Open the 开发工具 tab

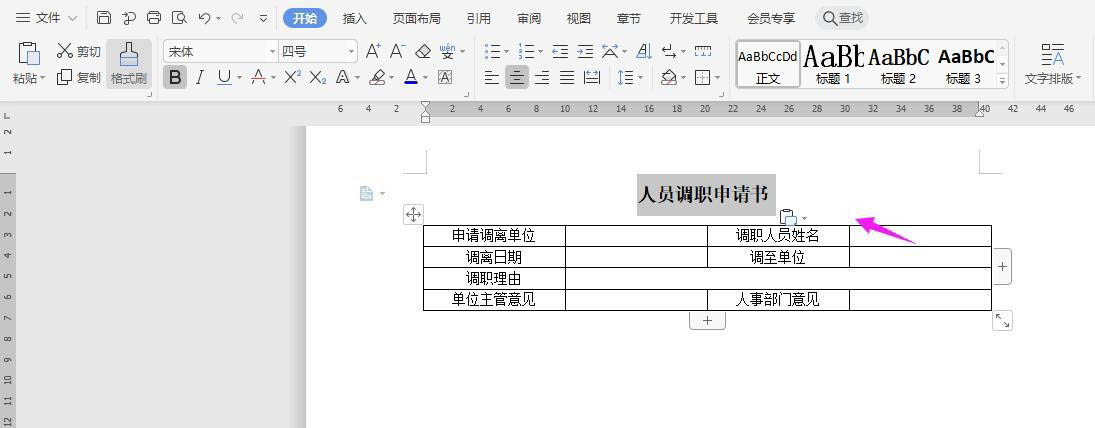point(693,19)
